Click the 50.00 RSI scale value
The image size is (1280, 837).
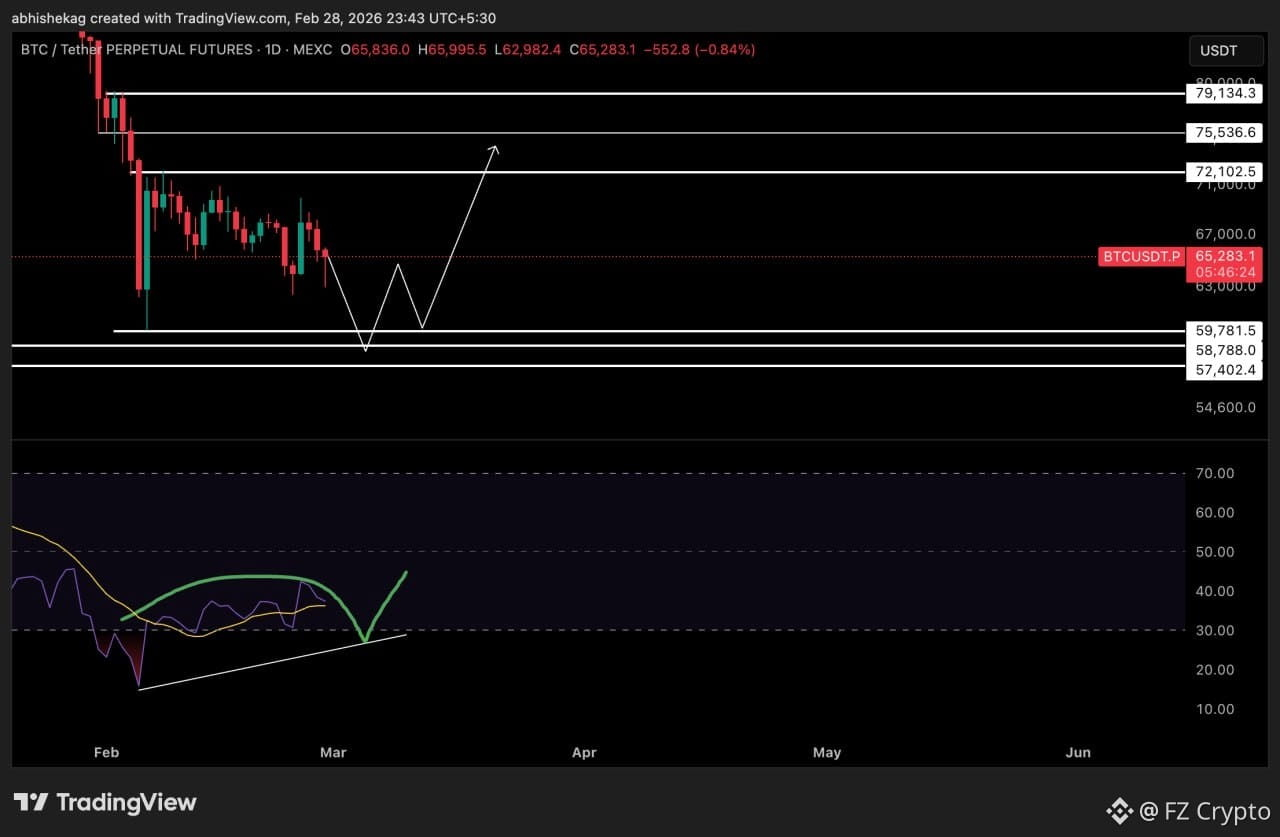(1217, 551)
